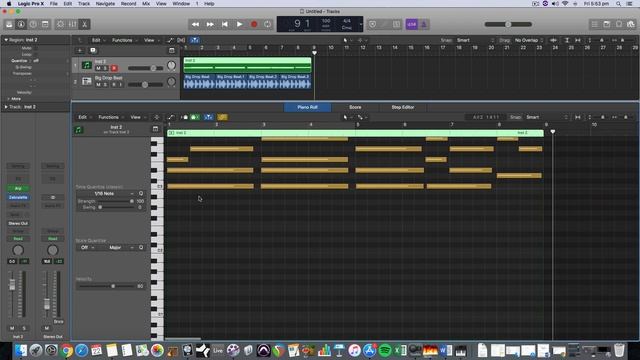The height and width of the screenshot is (360, 640).
Task: Switch to the Piano Roll tab
Action: pos(307,107)
